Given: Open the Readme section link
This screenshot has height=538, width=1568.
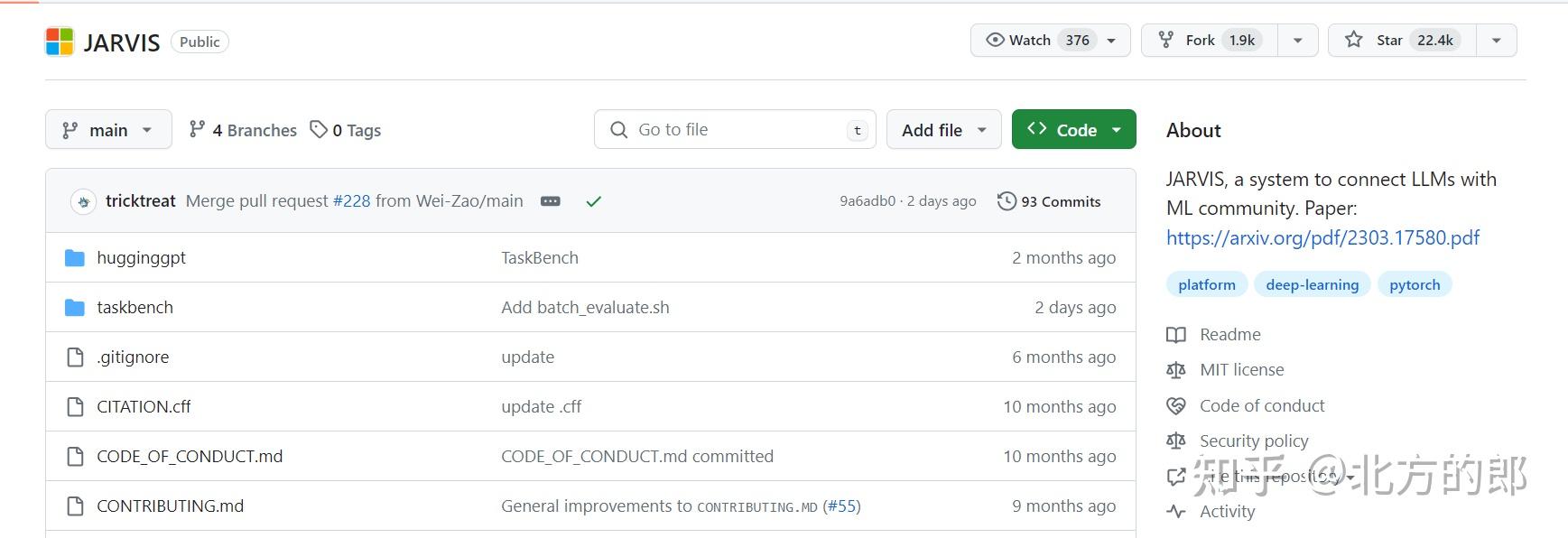Looking at the screenshot, I should pyautogui.click(x=1229, y=334).
